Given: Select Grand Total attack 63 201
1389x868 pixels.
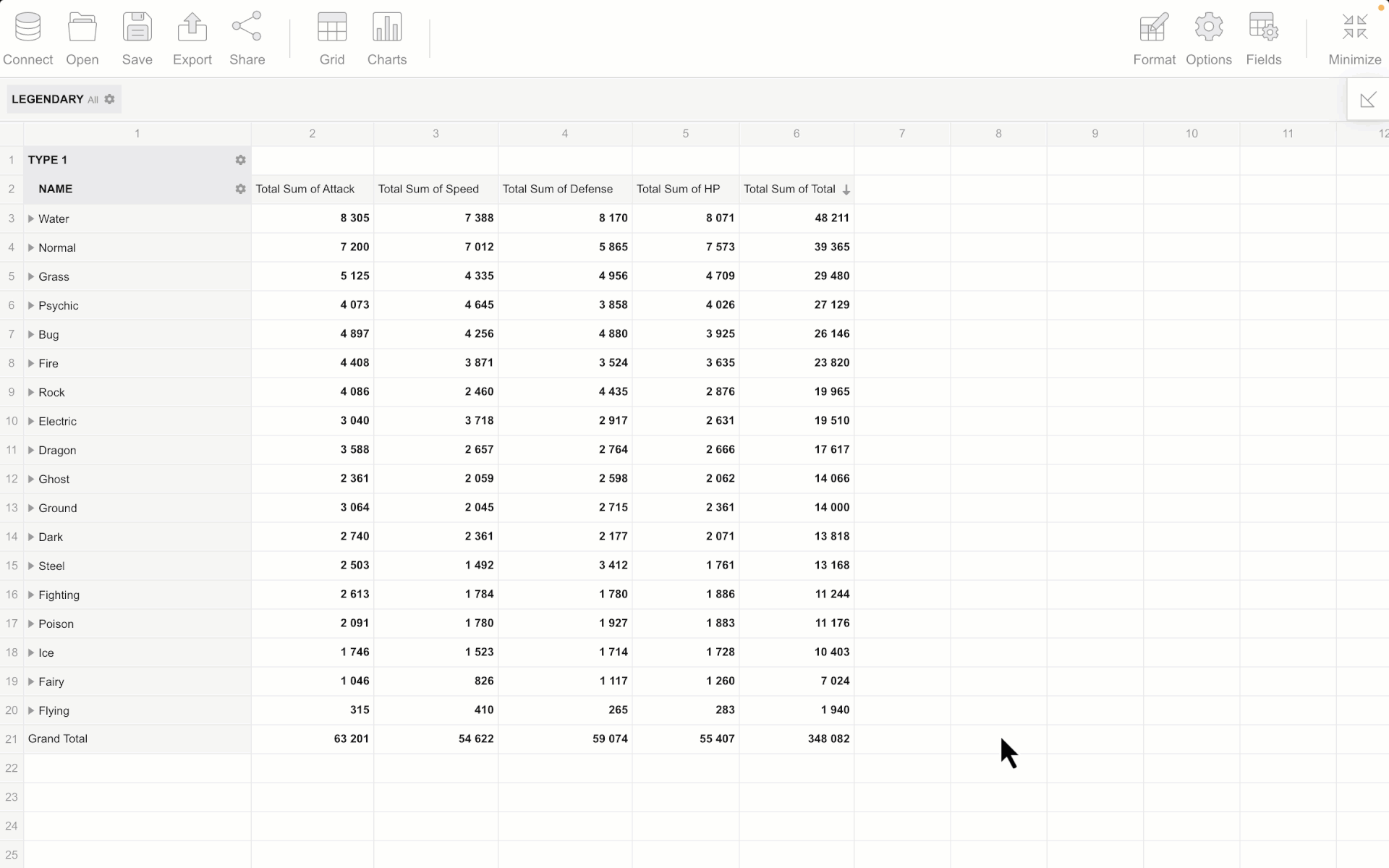Looking at the screenshot, I should (x=313, y=739).
